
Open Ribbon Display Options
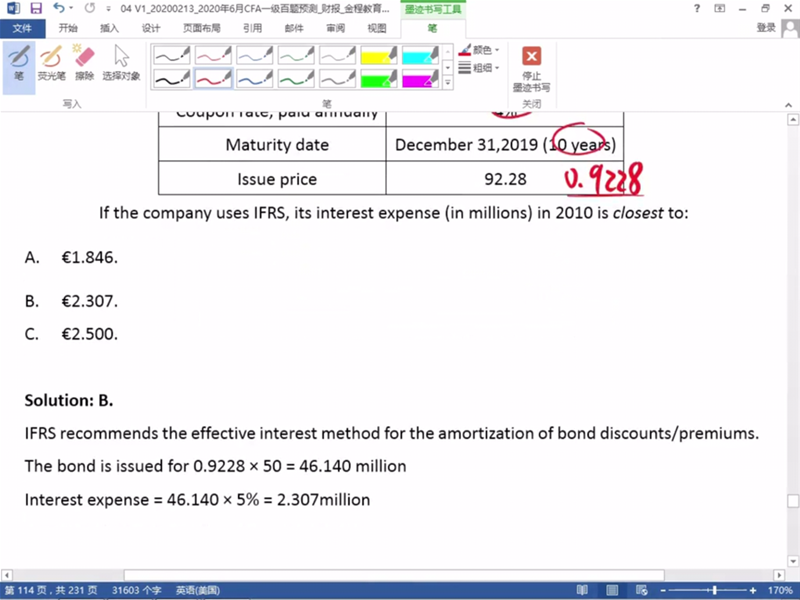pos(719,8)
